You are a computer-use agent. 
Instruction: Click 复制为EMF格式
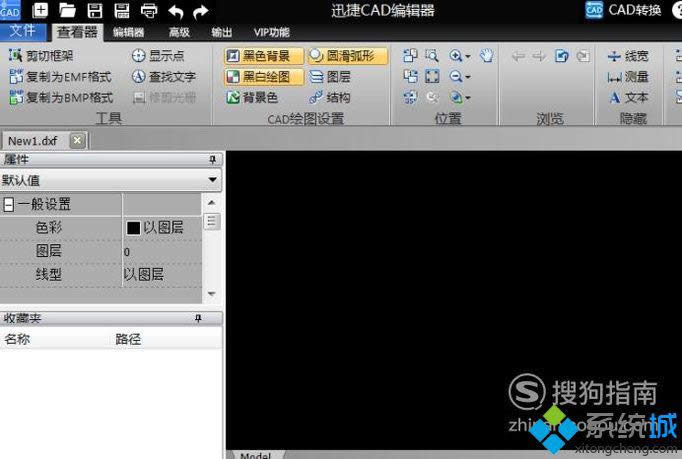coord(61,77)
